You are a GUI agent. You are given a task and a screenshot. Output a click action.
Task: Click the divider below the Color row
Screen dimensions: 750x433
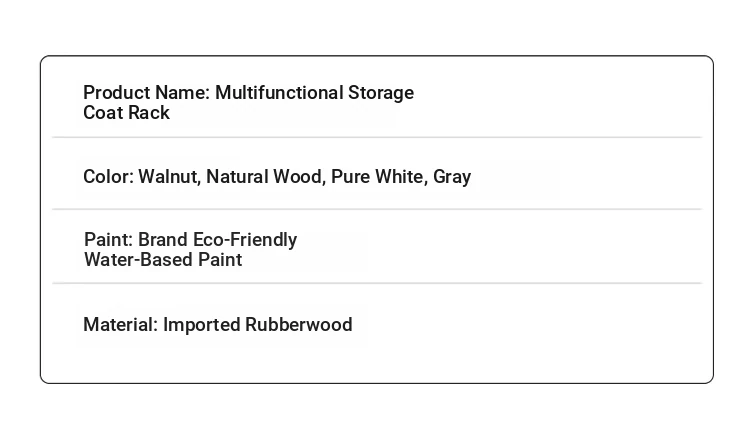click(x=377, y=209)
